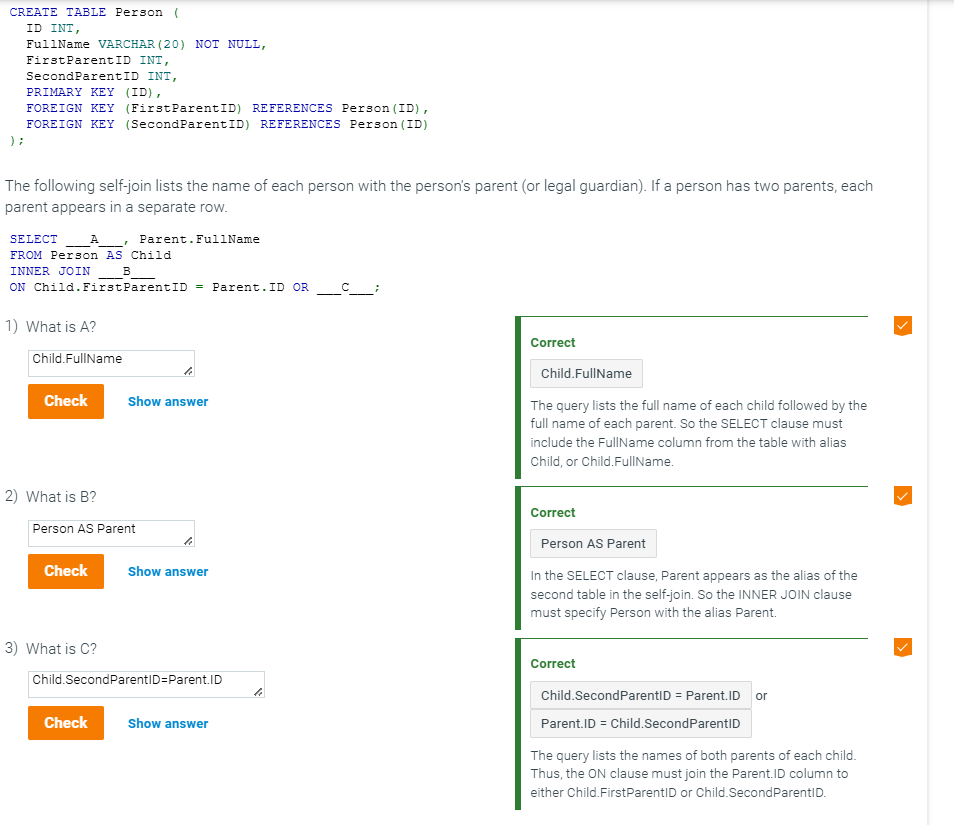954x825 pixels.
Task: Click Show answer for question 2
Action: tap(168, 572)
